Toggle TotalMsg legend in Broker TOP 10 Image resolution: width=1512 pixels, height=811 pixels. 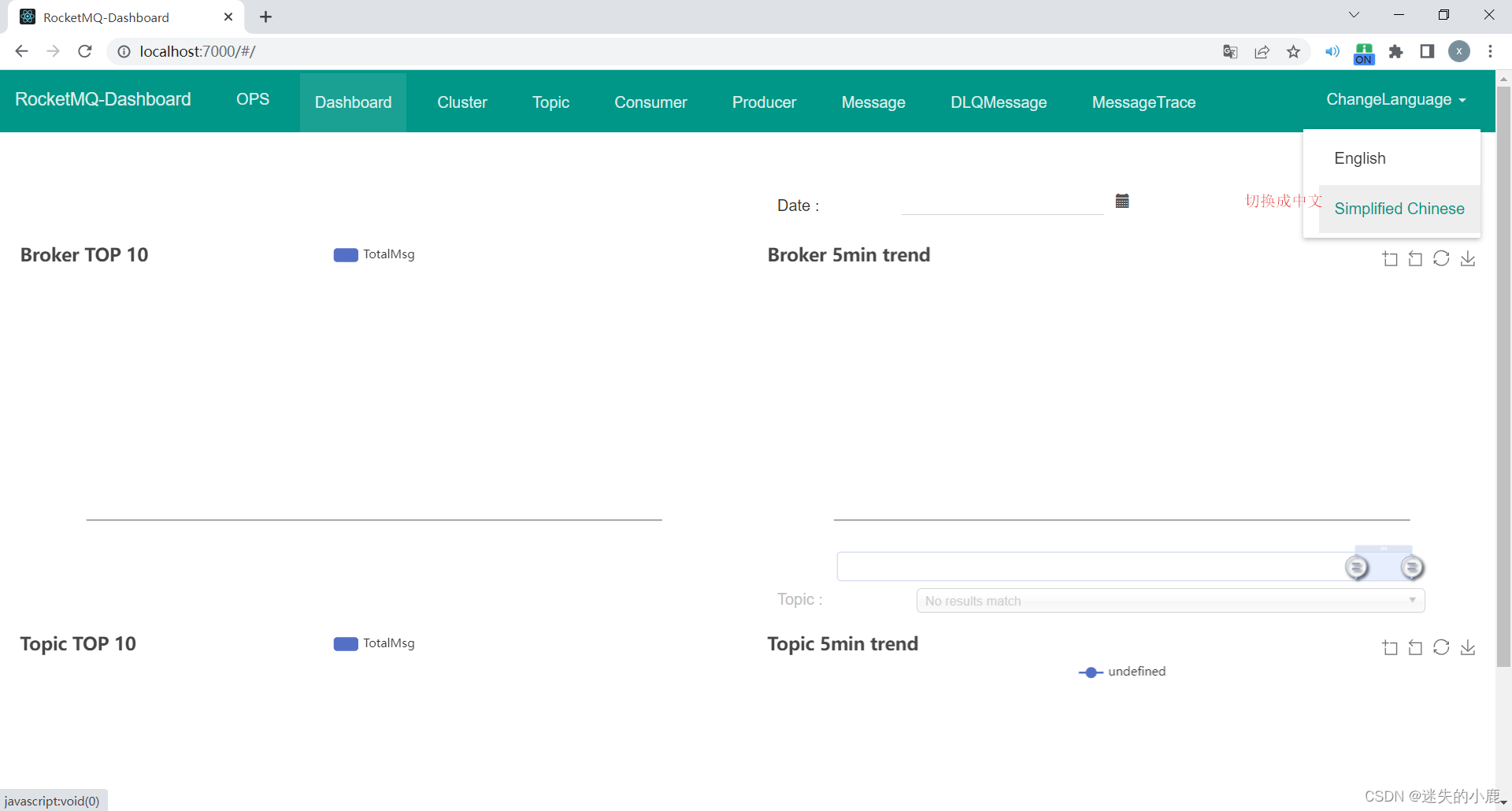(374, 254)
